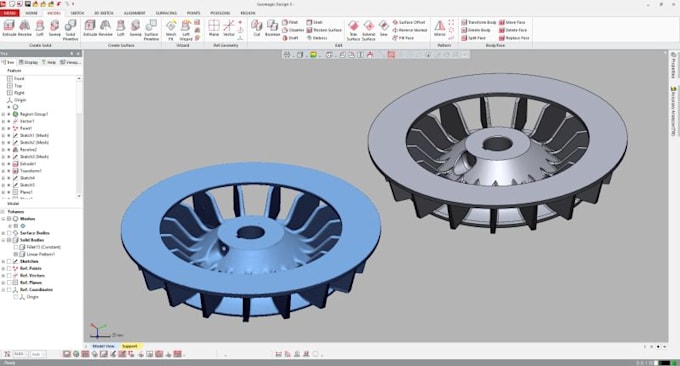
Task: Switch to the REGION ribbon tab
Action: click(x=248, y=13)
